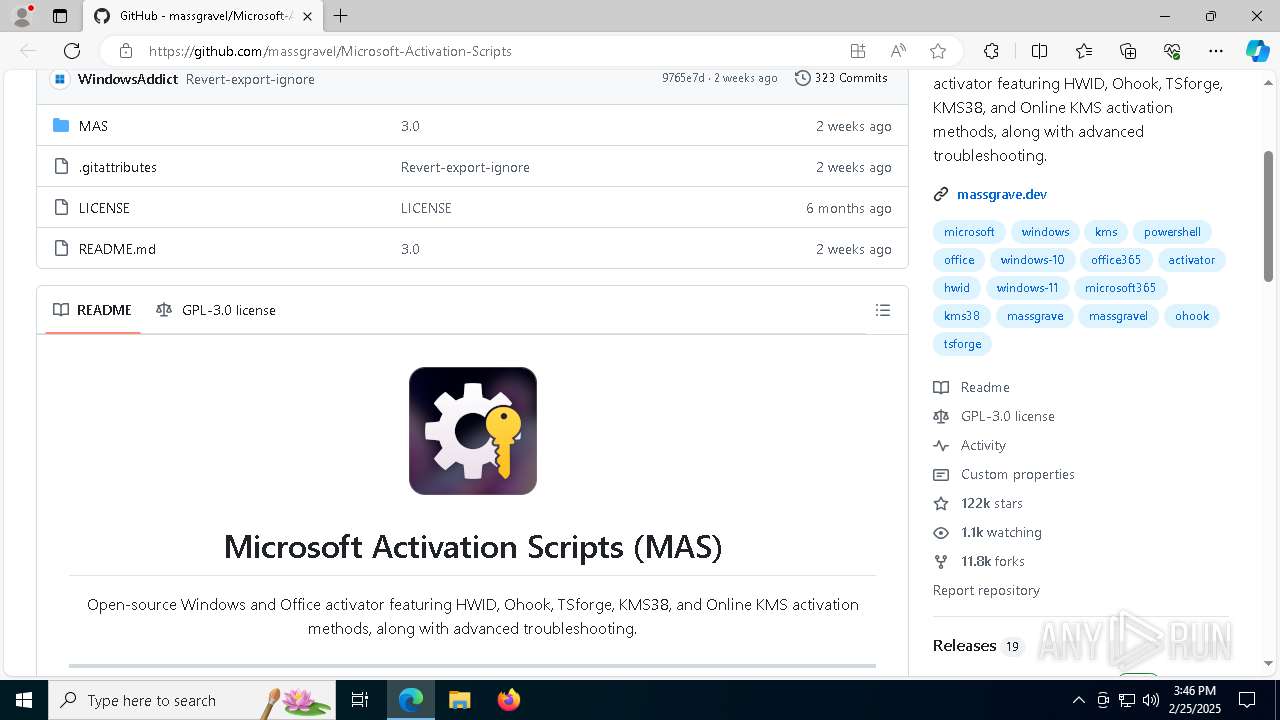Select the tsforge topic tag
The width and height of the screenshot is (1280, 720).
[x=963, y=344]
